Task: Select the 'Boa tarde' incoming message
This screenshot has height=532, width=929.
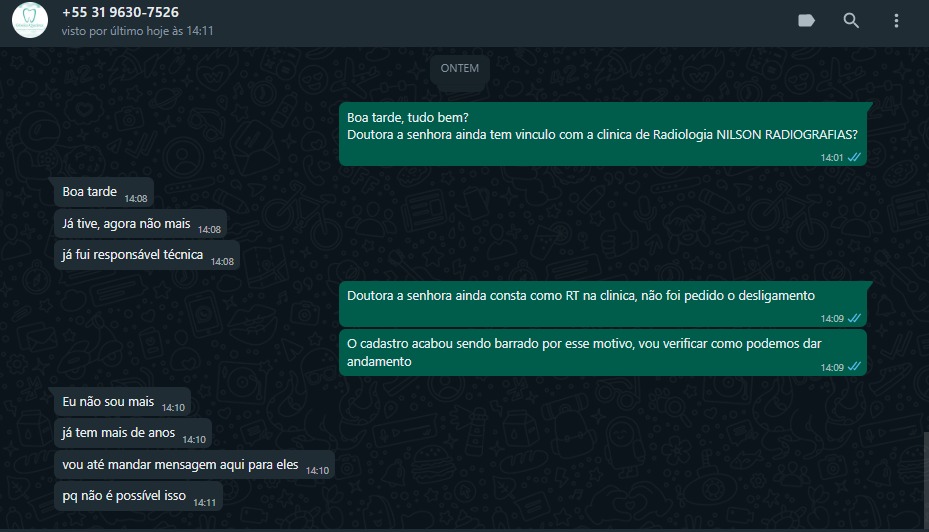Action: pyautogui.click(x=104, y=192)
